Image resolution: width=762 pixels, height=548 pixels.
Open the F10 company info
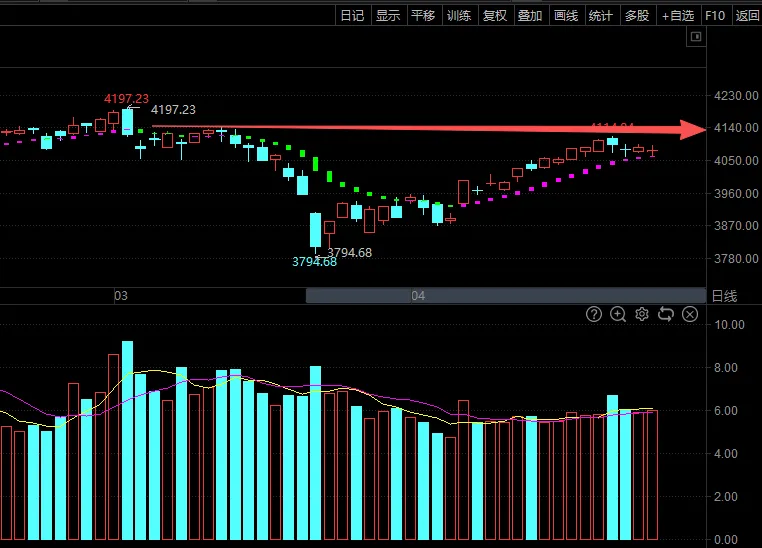click(x=715, y=16)
